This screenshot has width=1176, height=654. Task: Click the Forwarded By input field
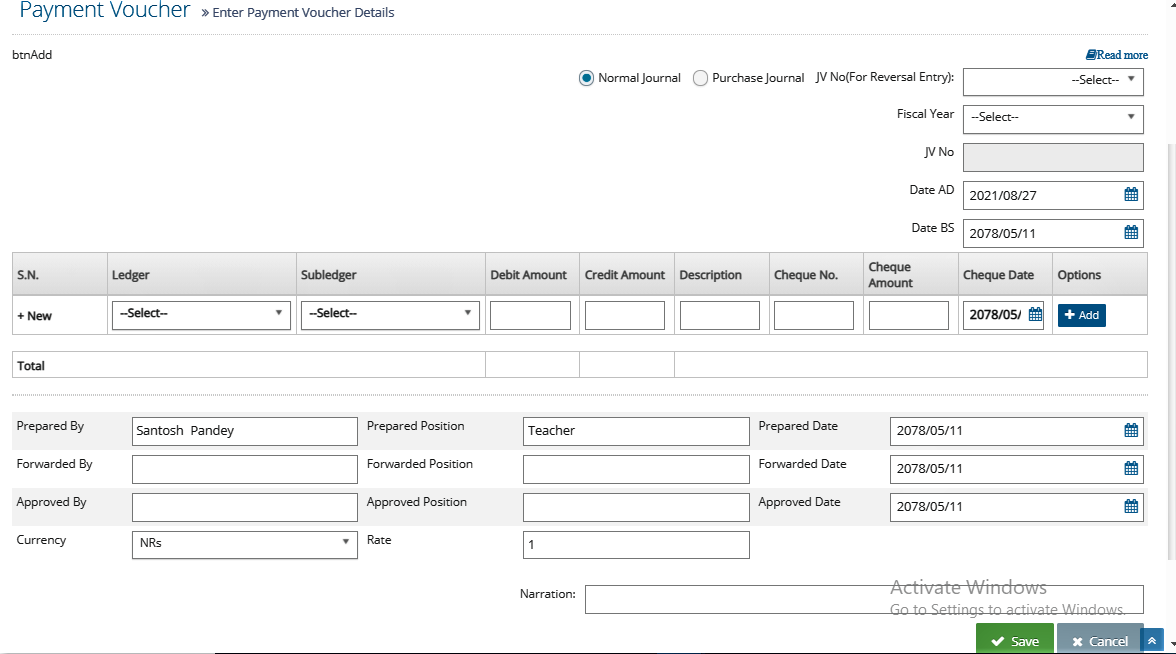coord(244,469)
